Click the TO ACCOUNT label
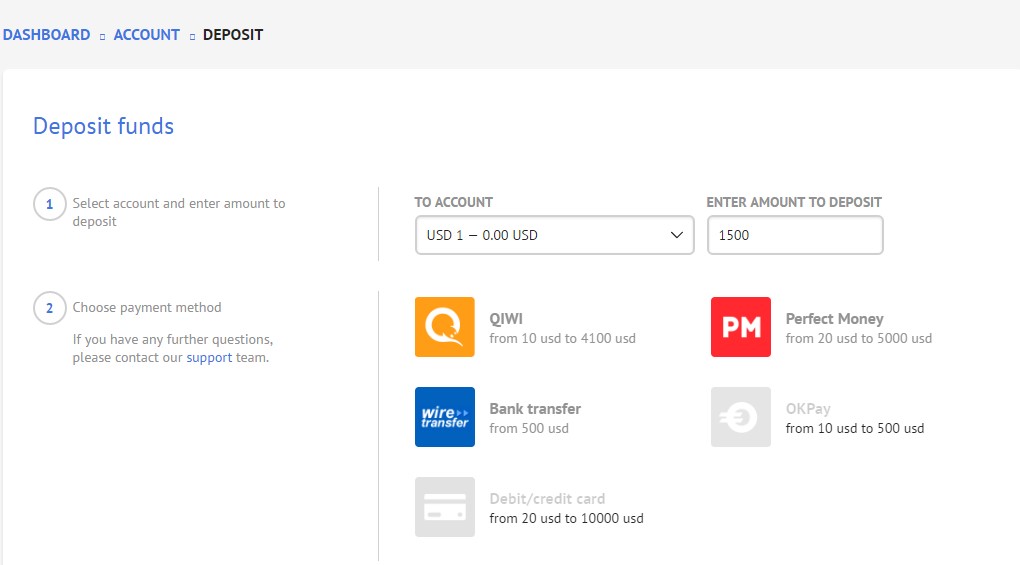This screenshot has height=565, width=1020. coord(453,202)
